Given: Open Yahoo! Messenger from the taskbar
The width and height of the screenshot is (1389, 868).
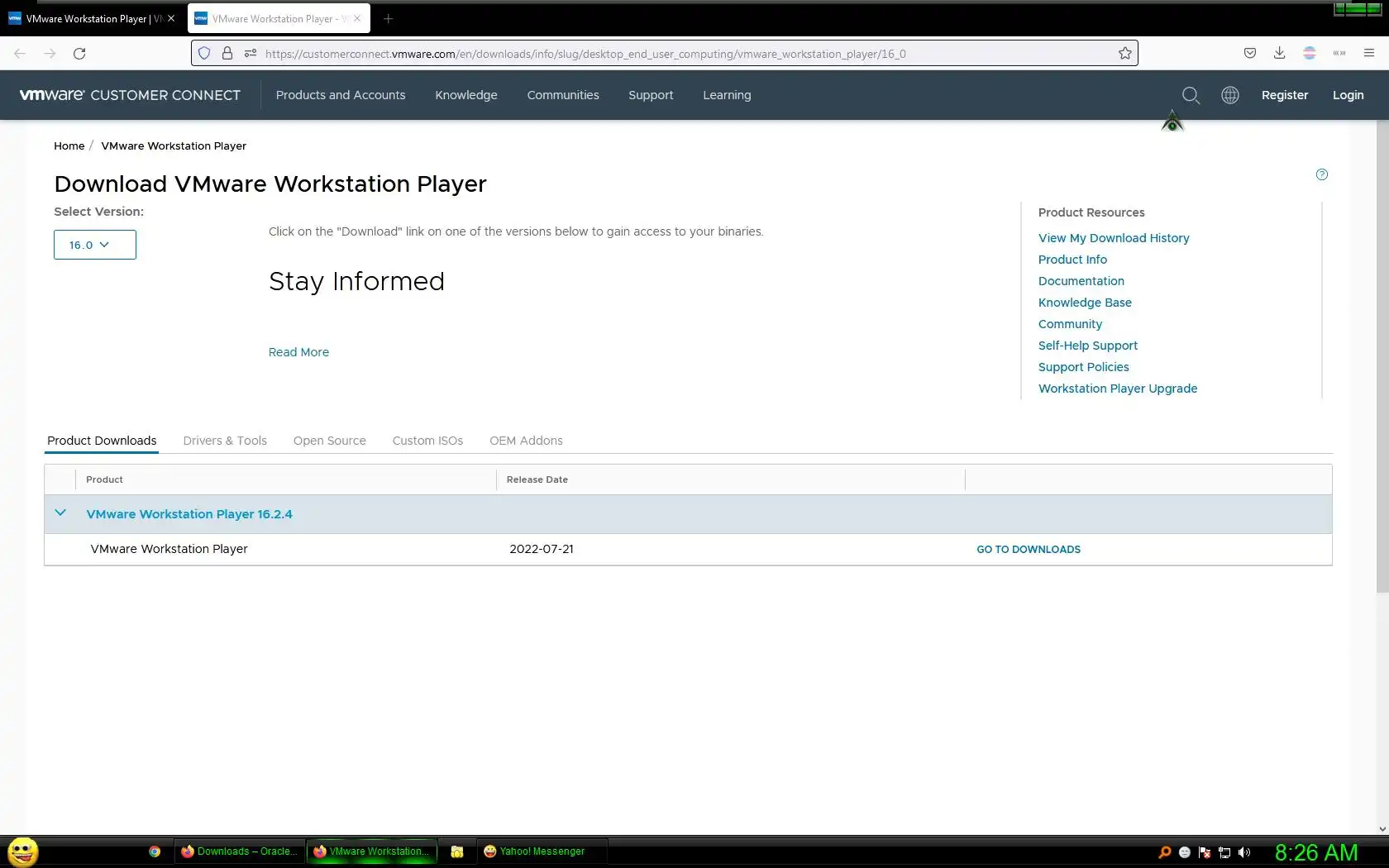Looking at the screenshot, I should click(x=542, y=851).
